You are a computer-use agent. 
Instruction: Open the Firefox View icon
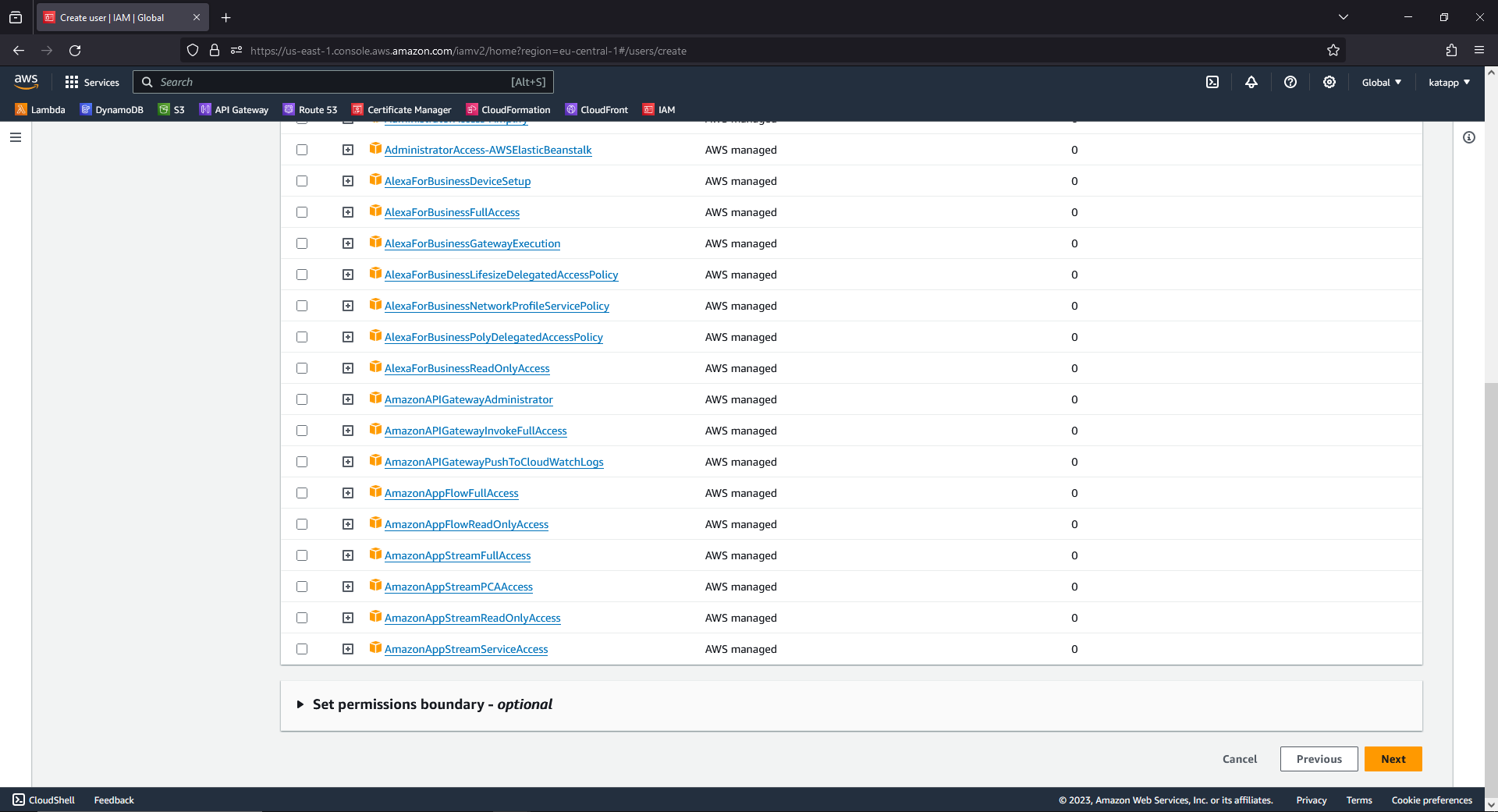click(16, 17)
